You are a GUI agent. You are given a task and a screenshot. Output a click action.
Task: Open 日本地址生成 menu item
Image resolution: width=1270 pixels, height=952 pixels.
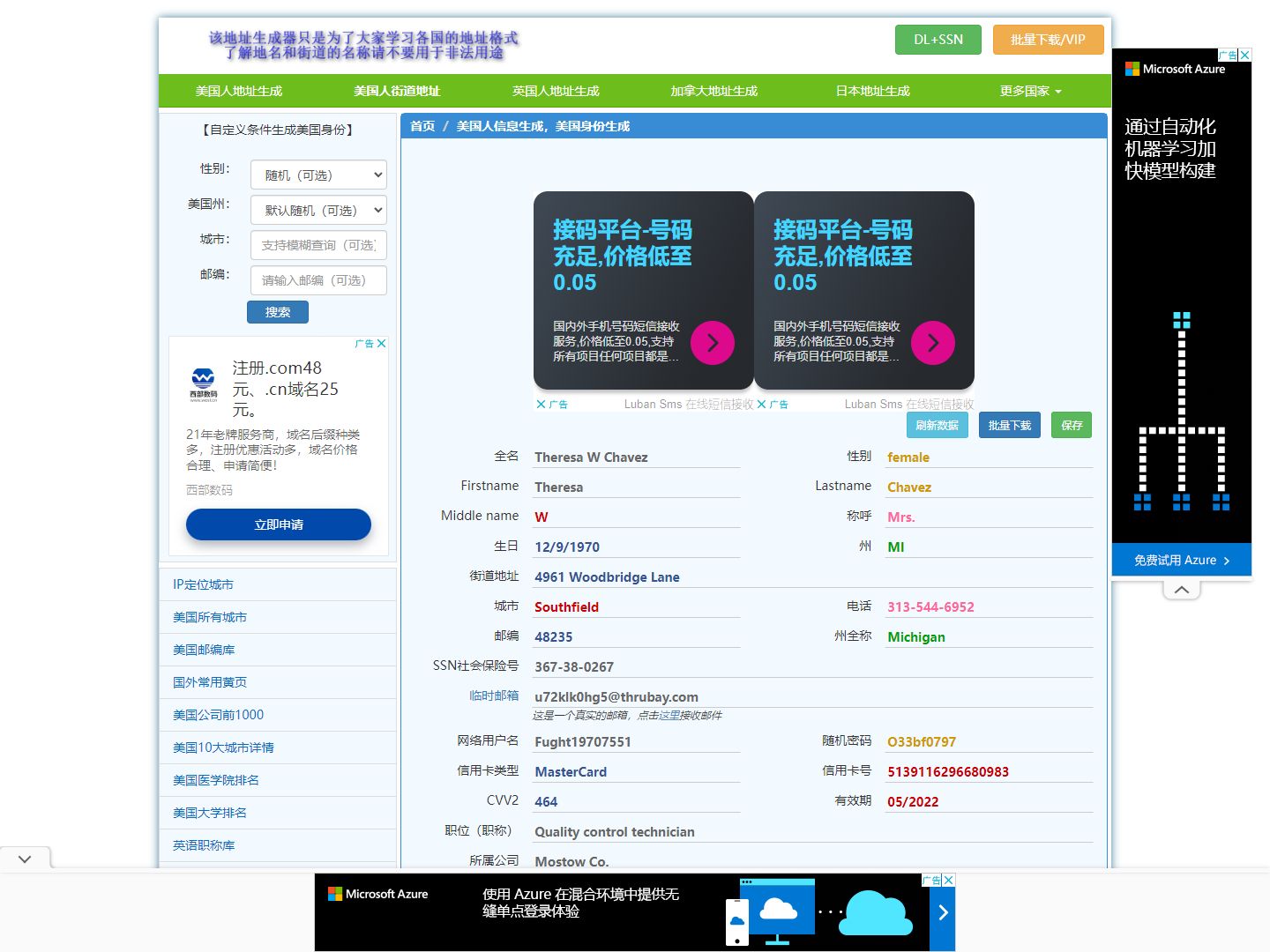coord(873,91)
